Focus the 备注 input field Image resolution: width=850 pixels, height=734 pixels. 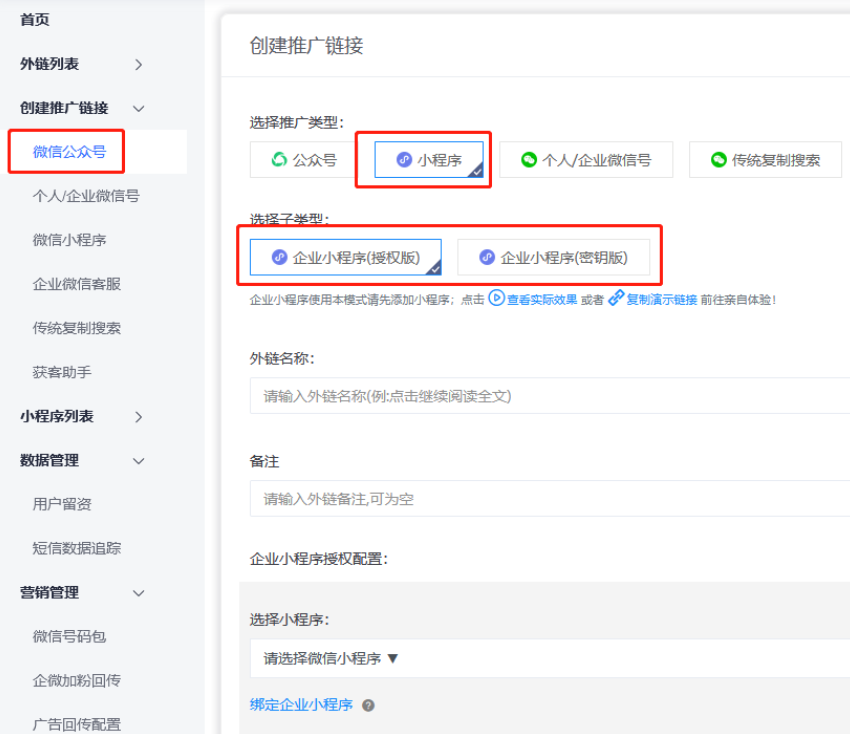pos(550,499)
